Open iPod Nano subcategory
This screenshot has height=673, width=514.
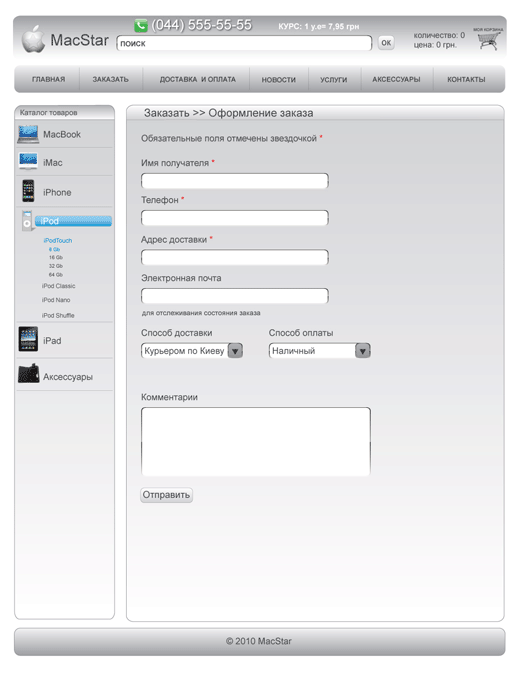[56, 300]
